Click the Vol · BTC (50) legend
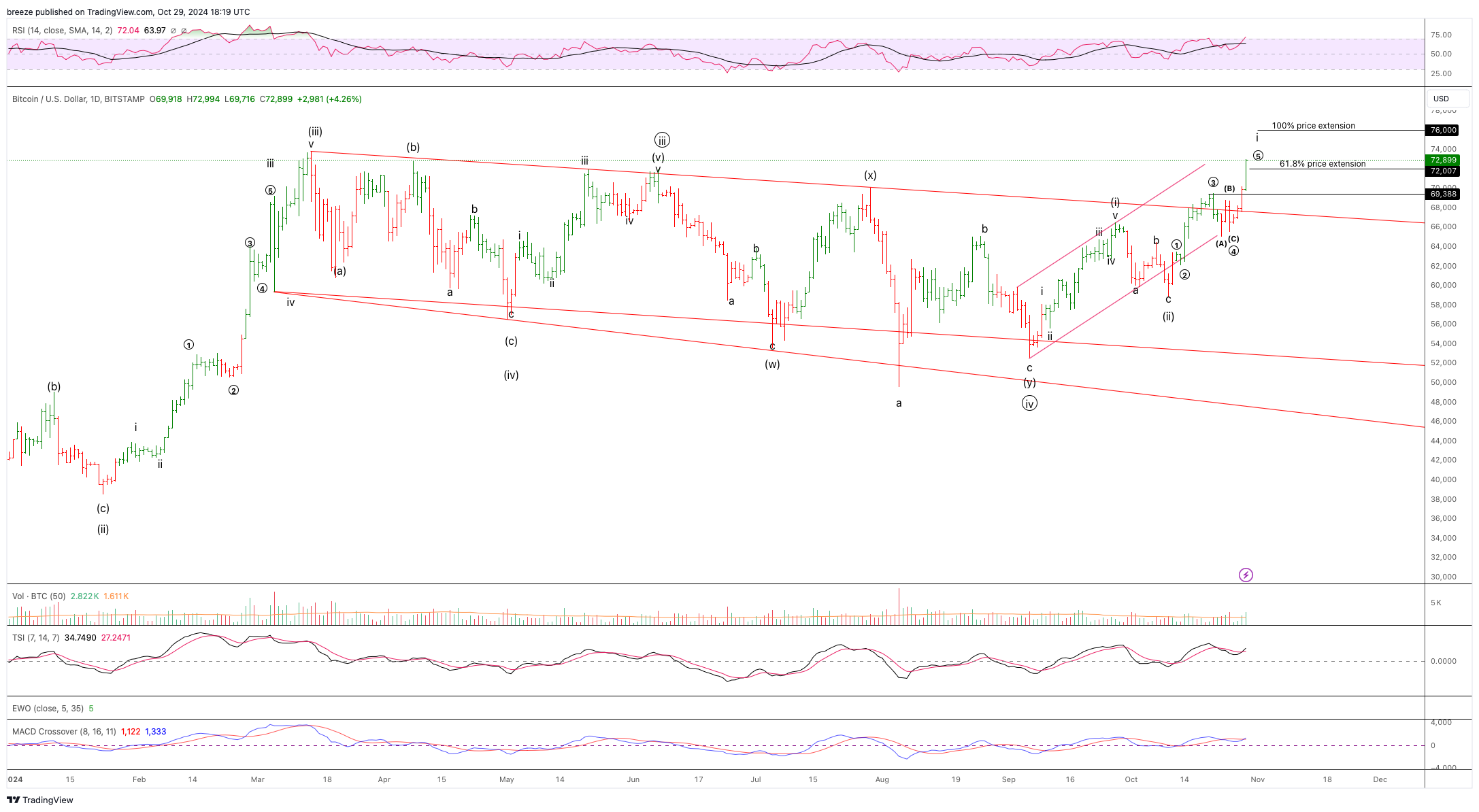The height and width of the screenshot is (812, 1479). tap(39, 596)
